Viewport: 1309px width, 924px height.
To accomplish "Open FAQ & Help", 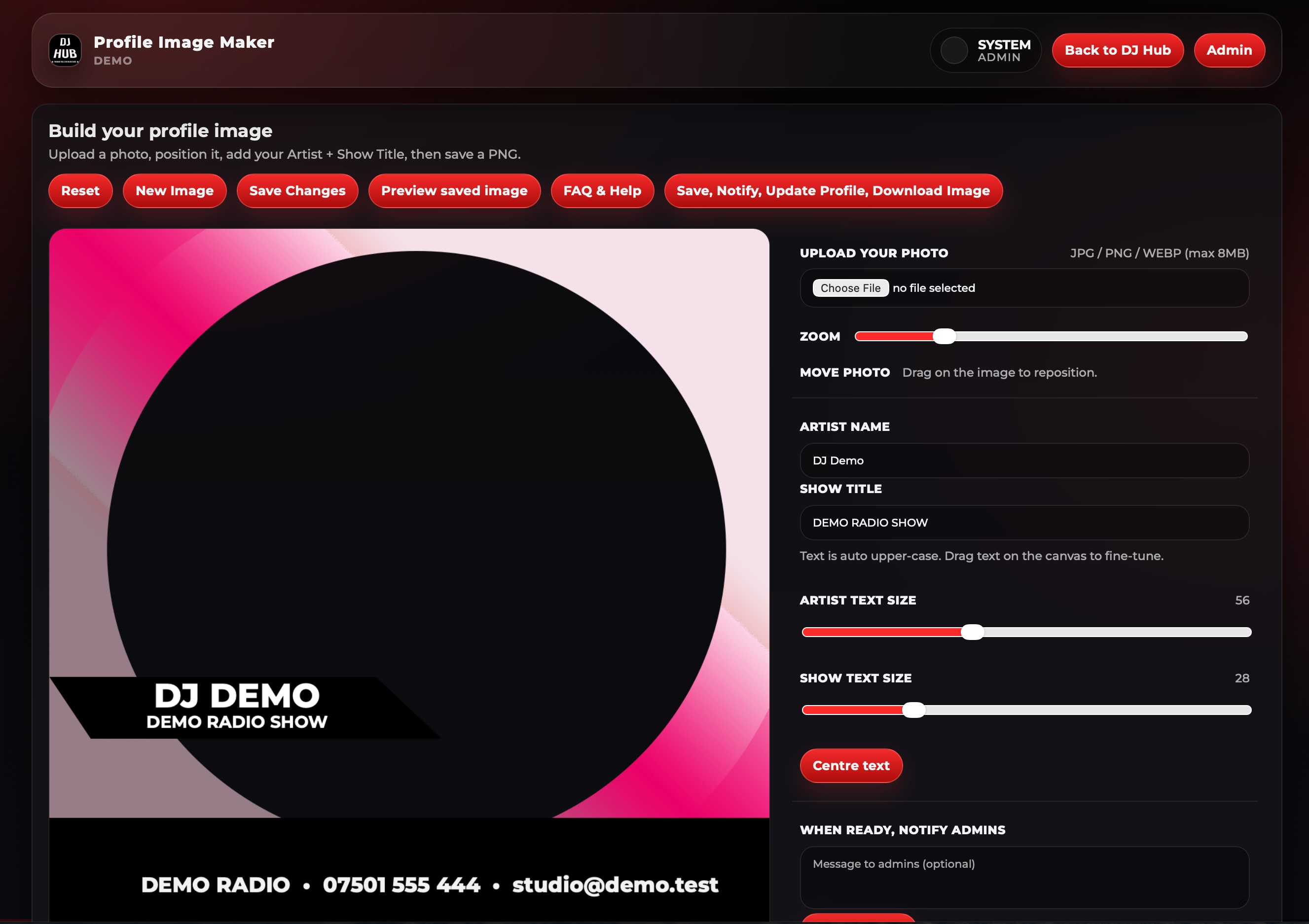I will click(602, 191).
